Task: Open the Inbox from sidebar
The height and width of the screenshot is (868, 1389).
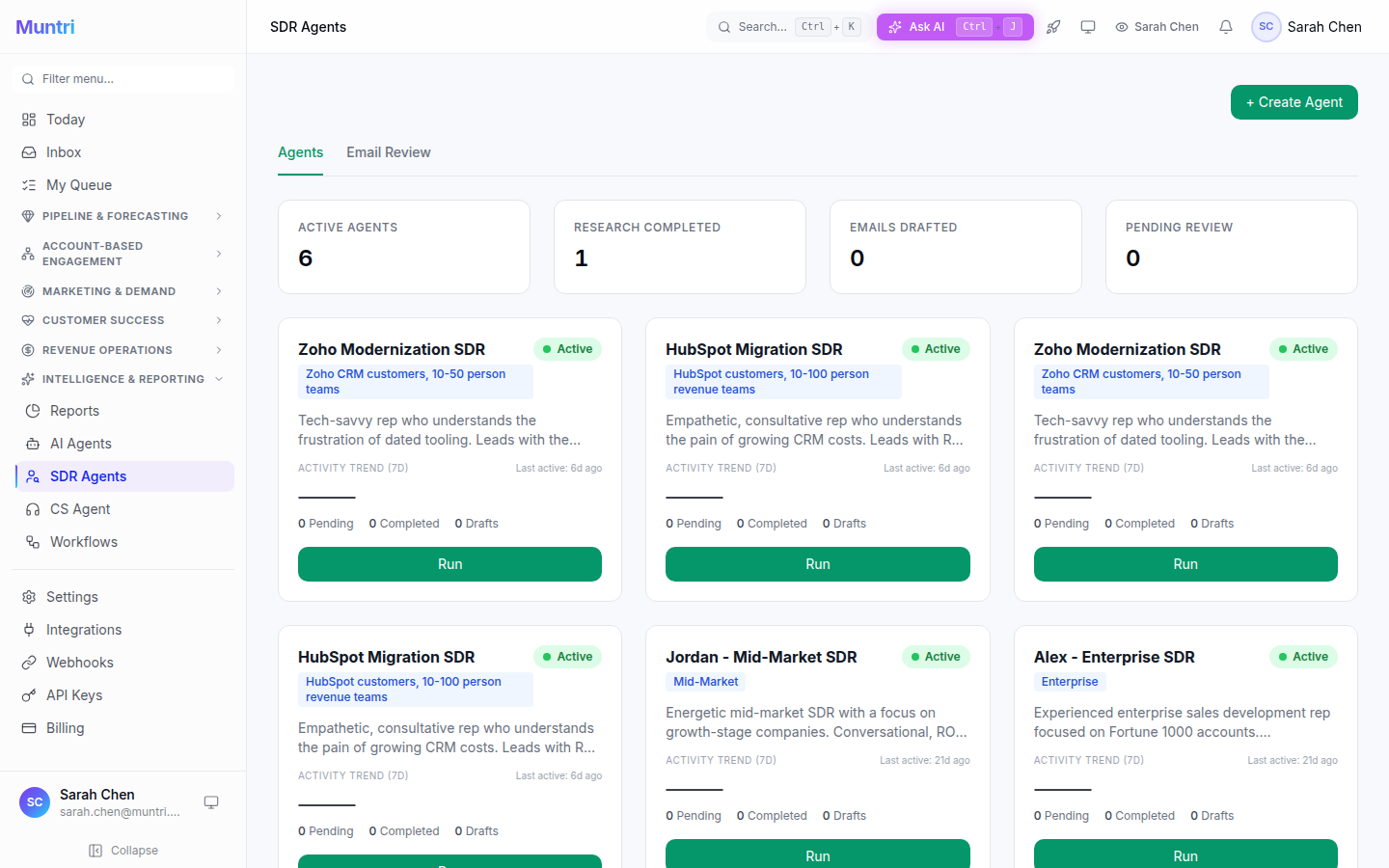Action: 64,152
